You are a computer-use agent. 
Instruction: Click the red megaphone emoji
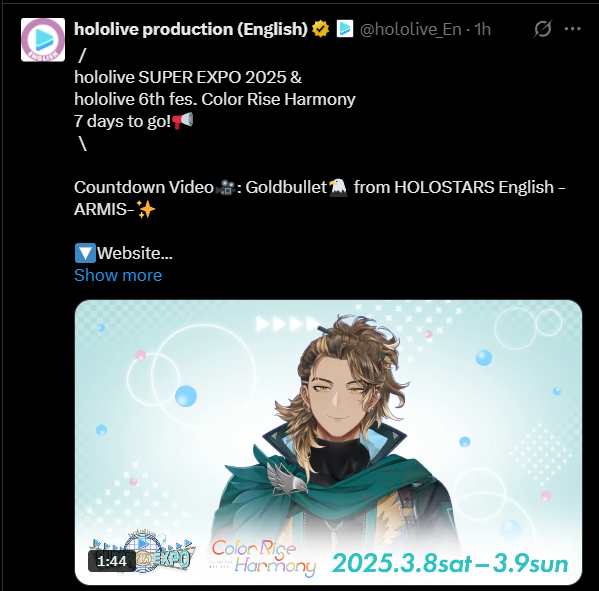(183, 121)
